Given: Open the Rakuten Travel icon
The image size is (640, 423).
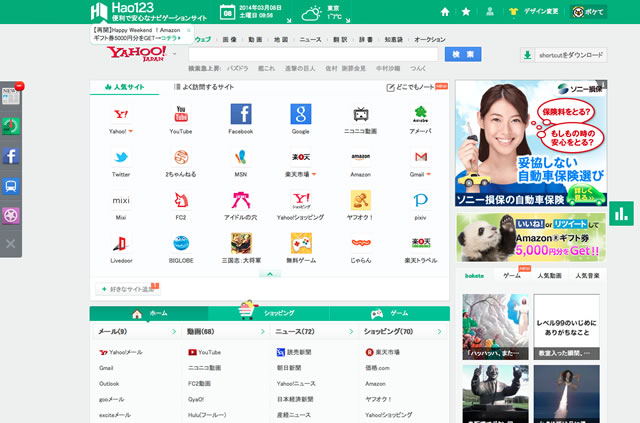Looking at the screenshot, I should 420,243.
